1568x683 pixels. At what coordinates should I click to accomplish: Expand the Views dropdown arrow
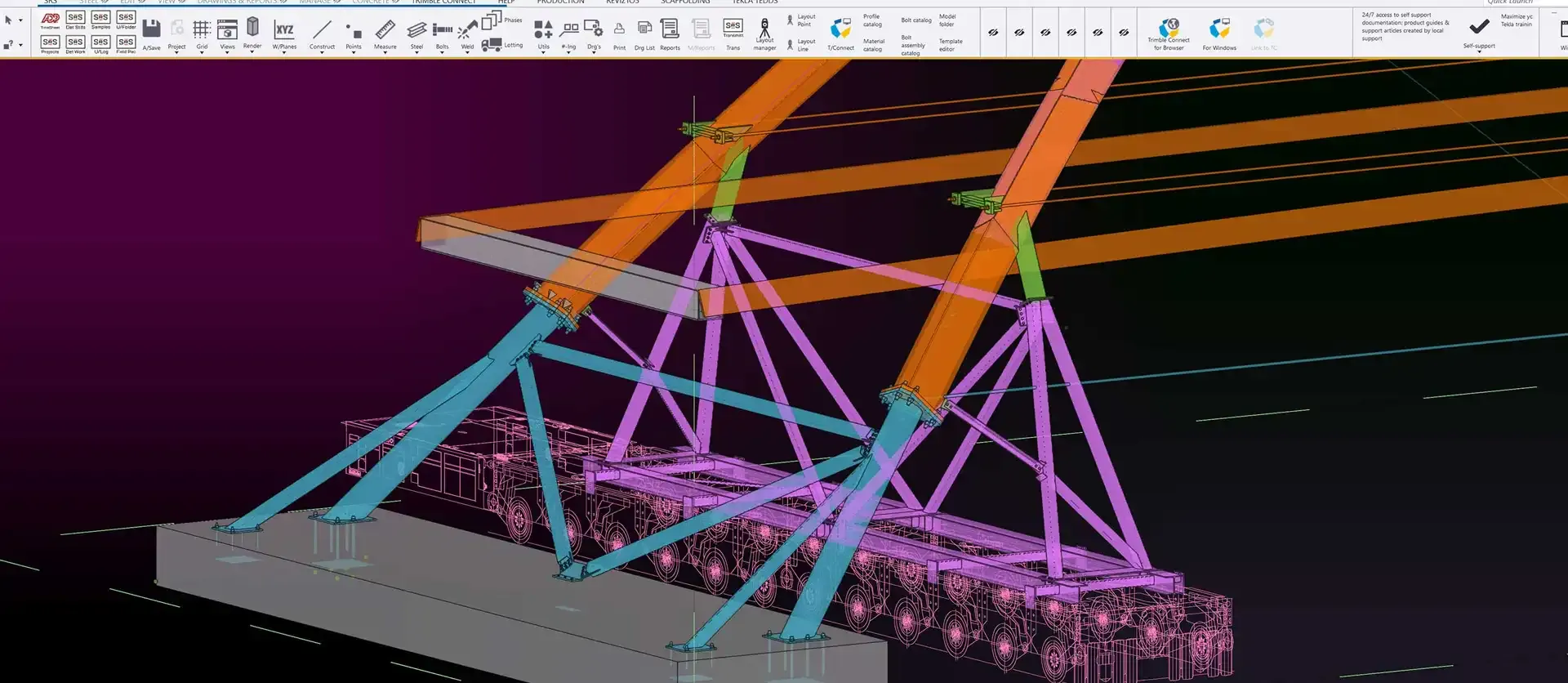tap(227, 52)
